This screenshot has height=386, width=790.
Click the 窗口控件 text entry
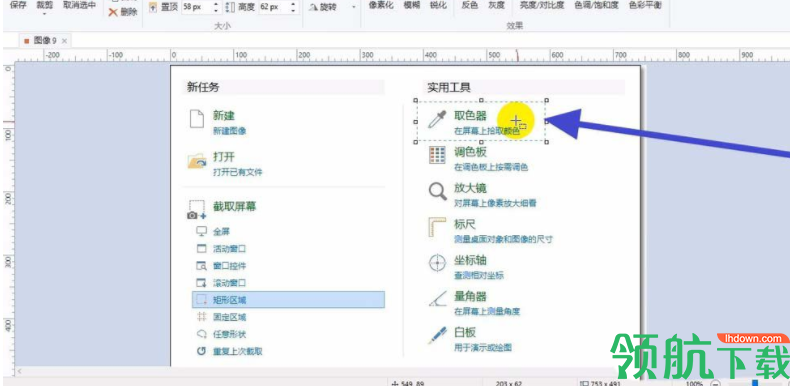[229, 266]
